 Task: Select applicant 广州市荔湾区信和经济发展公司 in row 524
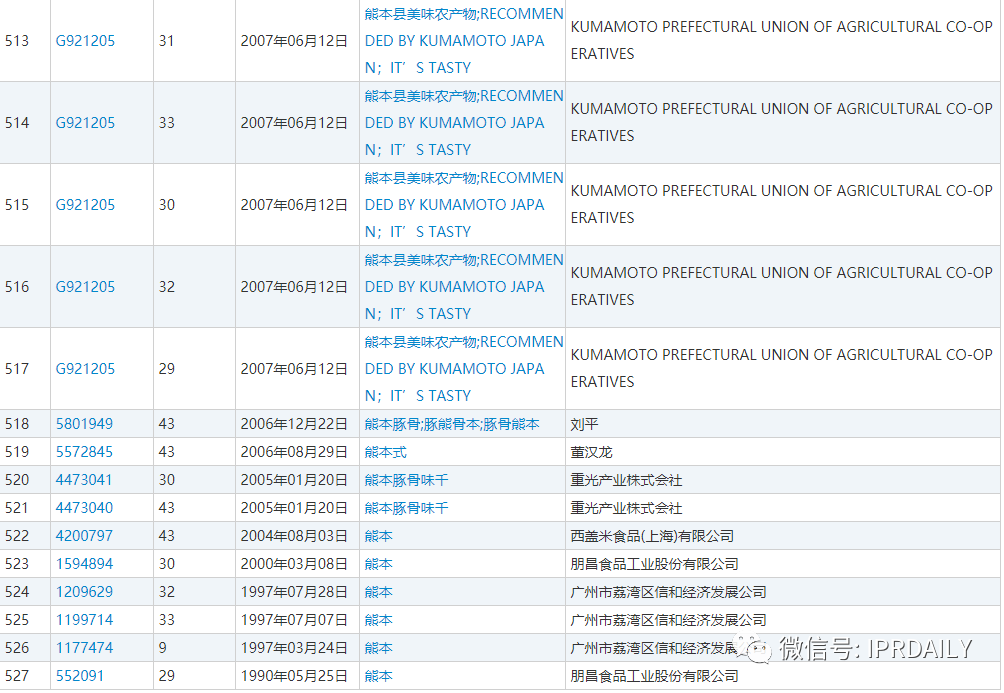click(x=668, y=592)
